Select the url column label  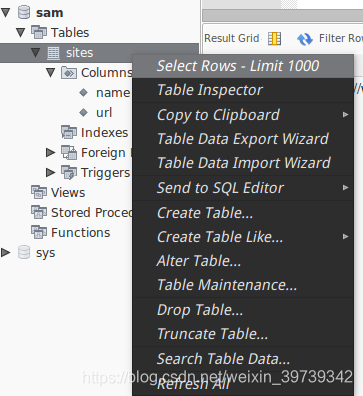click(104, 113)
